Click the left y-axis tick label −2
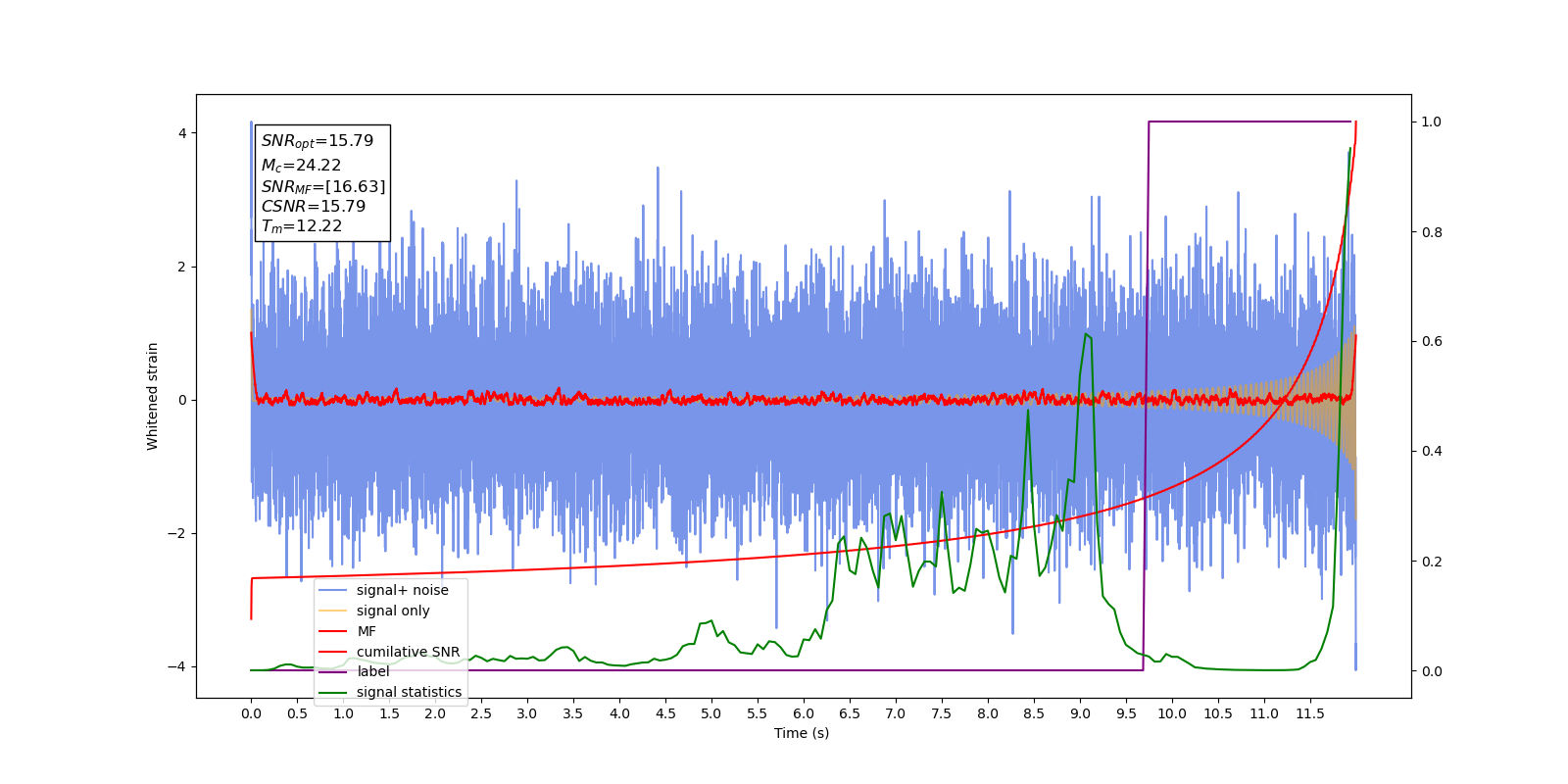 175,533
